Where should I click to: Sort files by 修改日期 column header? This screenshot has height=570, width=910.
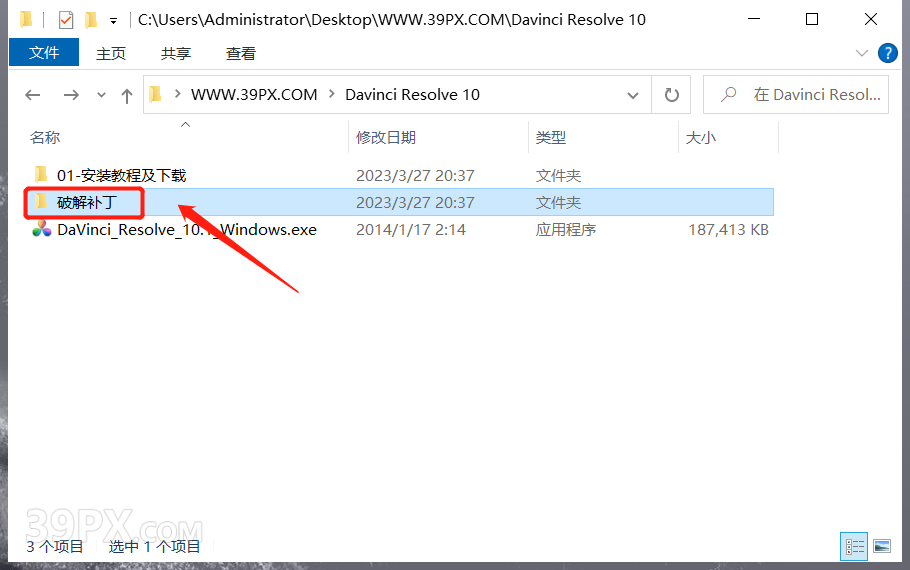tap(386, 137)
